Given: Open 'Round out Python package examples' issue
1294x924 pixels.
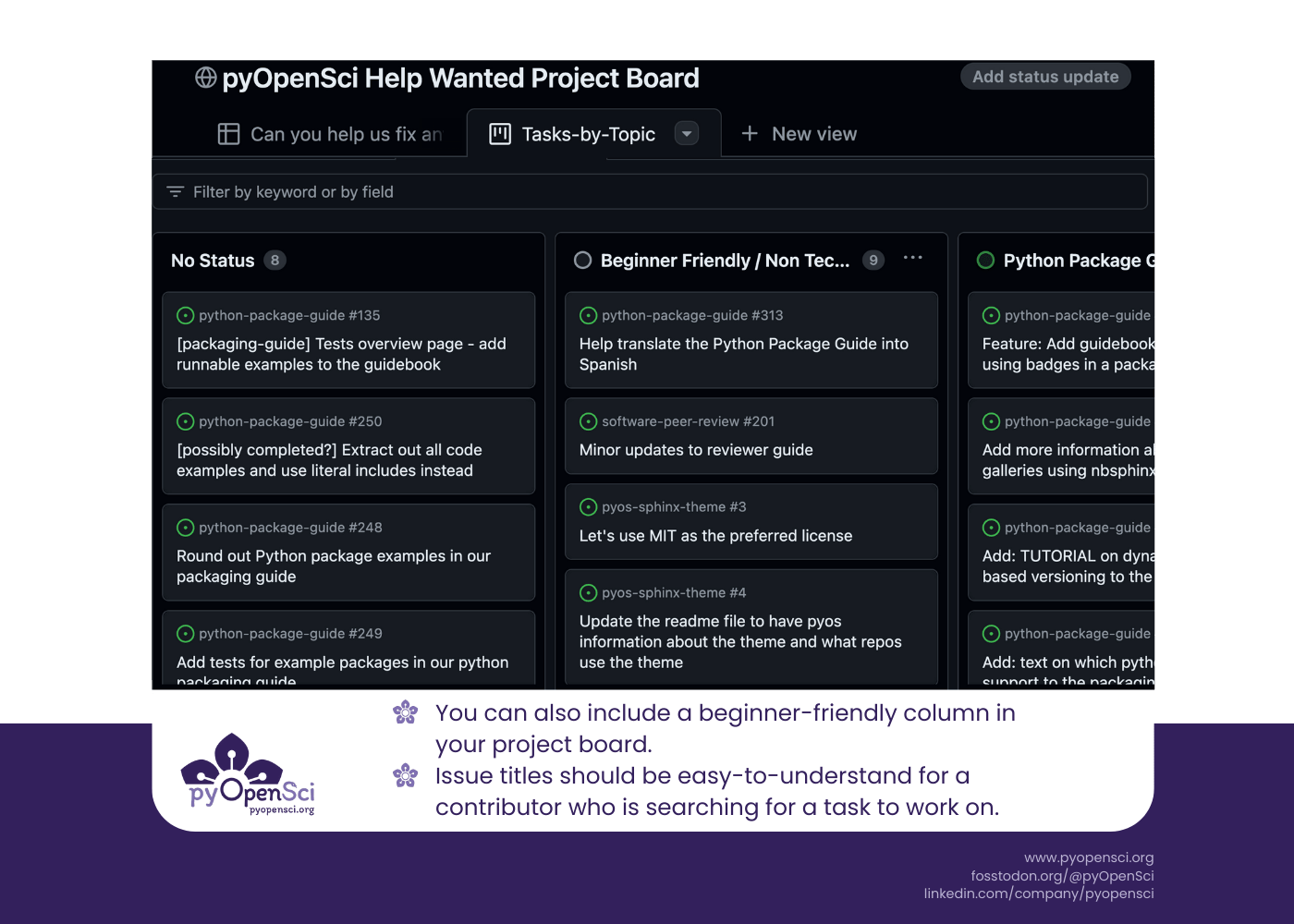Looking at the screenshot, I should 333,566.
